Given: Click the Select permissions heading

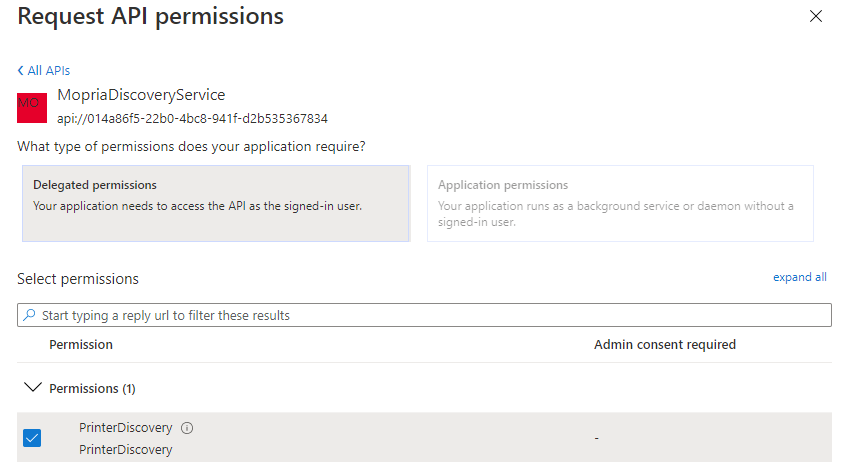Looking at the screenshot, I should tap(78, 279).
